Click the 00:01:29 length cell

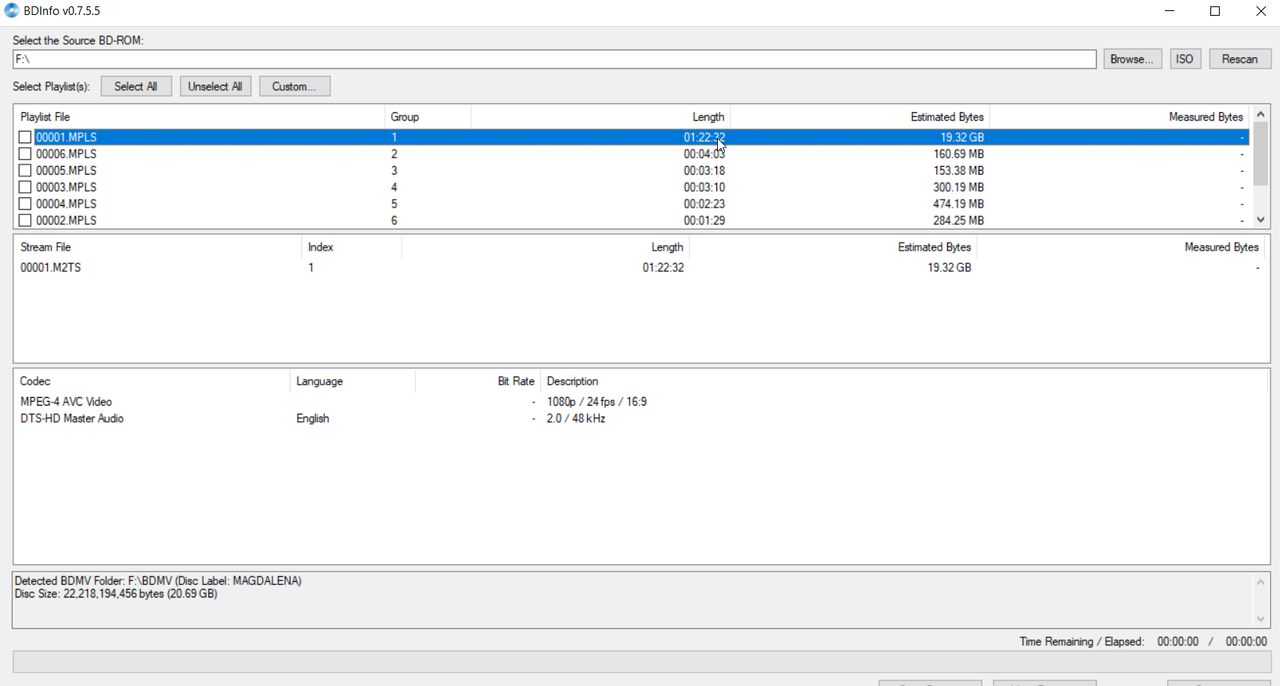click(704, 220)
